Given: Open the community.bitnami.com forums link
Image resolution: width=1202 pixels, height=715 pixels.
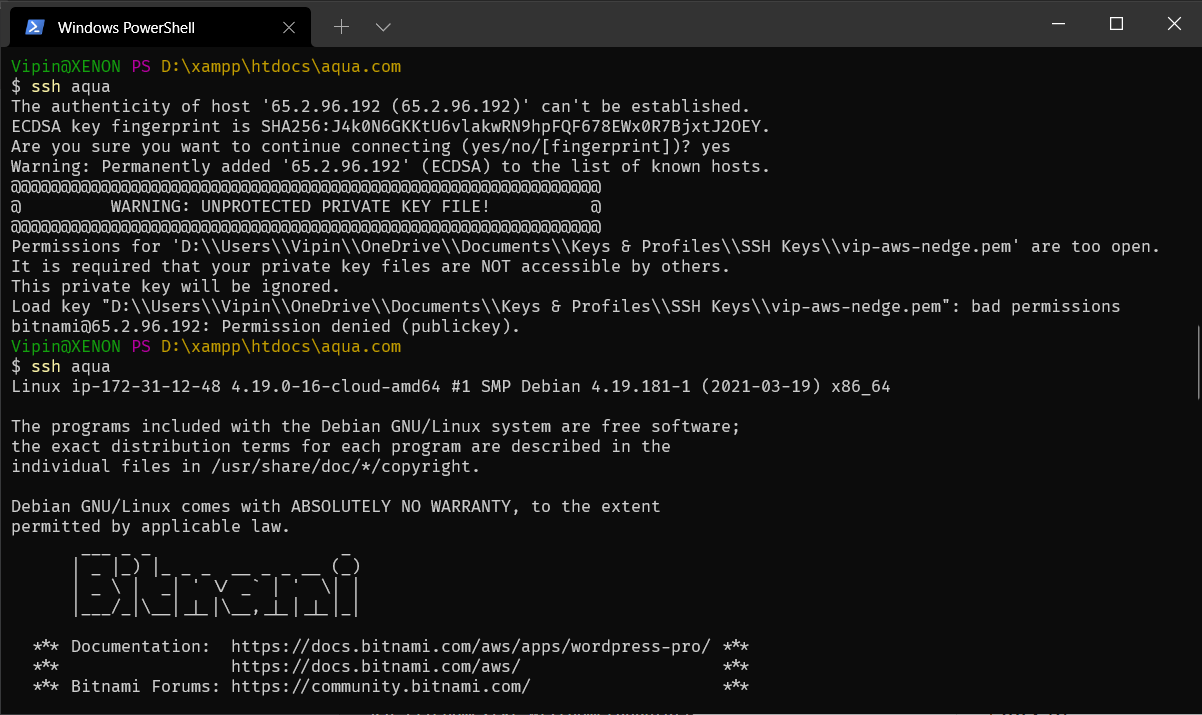Looking at the screenshot, I should click(x=381, y=687).
